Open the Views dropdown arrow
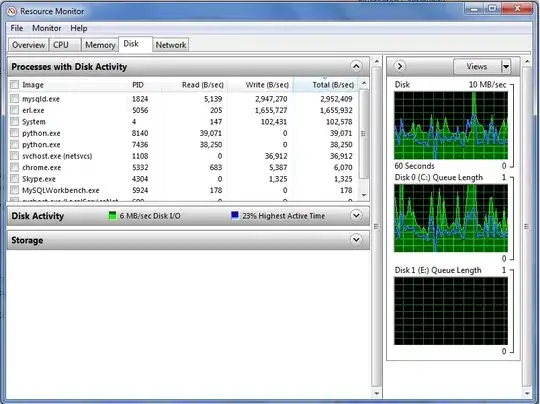Image resolution: width=540 pixels, height=404 pixels. (506, 66)
